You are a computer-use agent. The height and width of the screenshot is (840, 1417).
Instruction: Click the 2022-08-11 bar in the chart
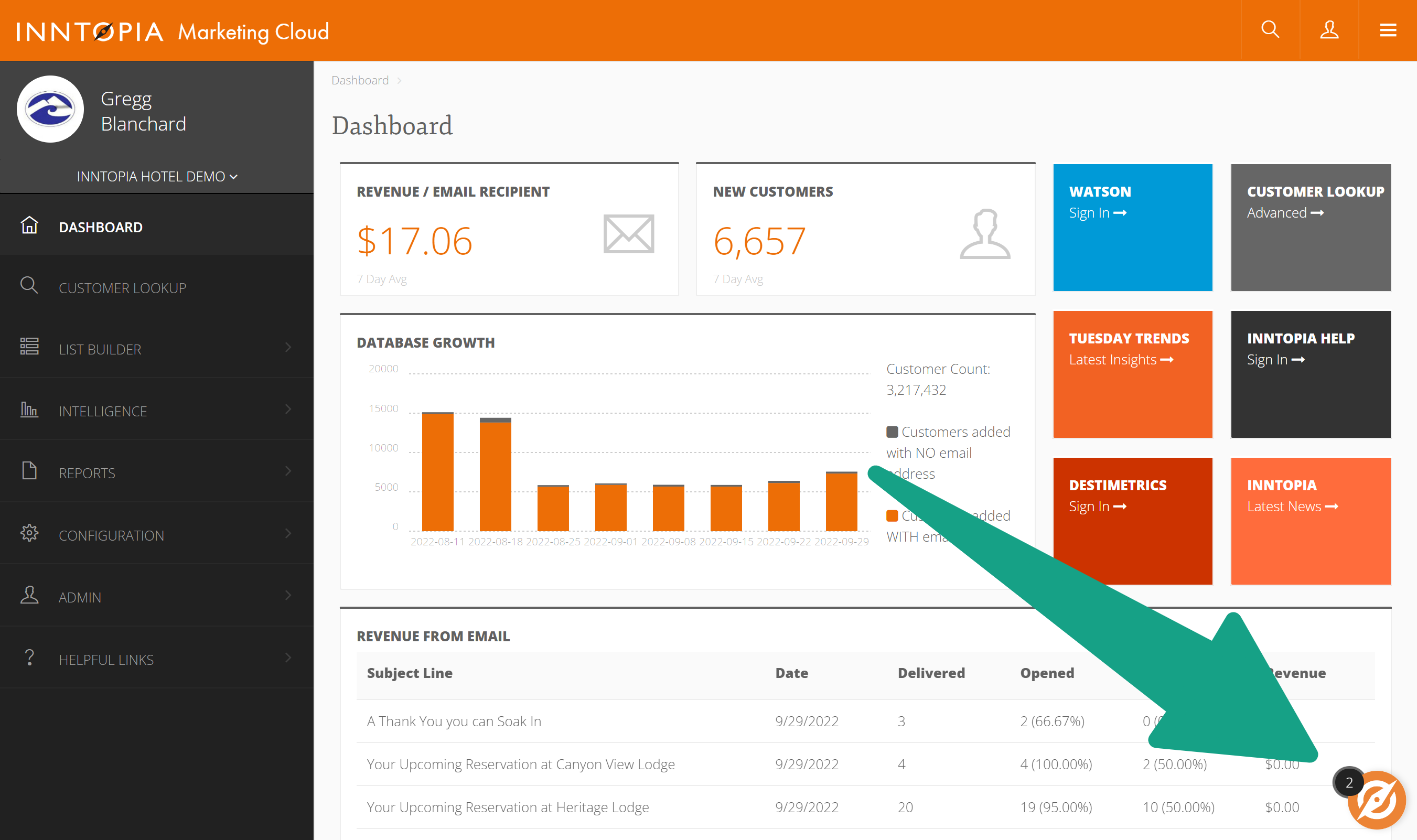pos(437,471)
